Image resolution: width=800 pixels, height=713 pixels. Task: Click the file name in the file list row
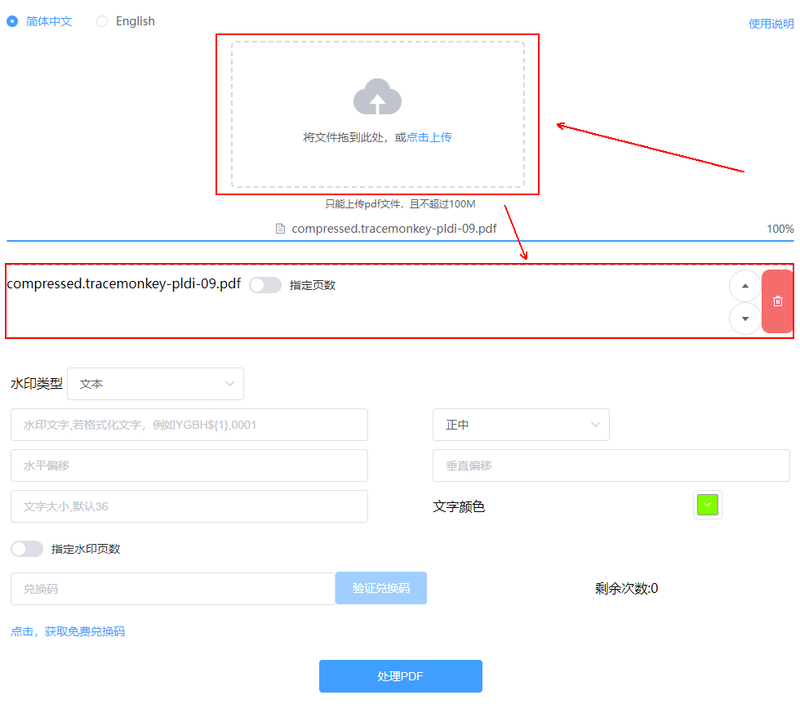click(123, 283)
